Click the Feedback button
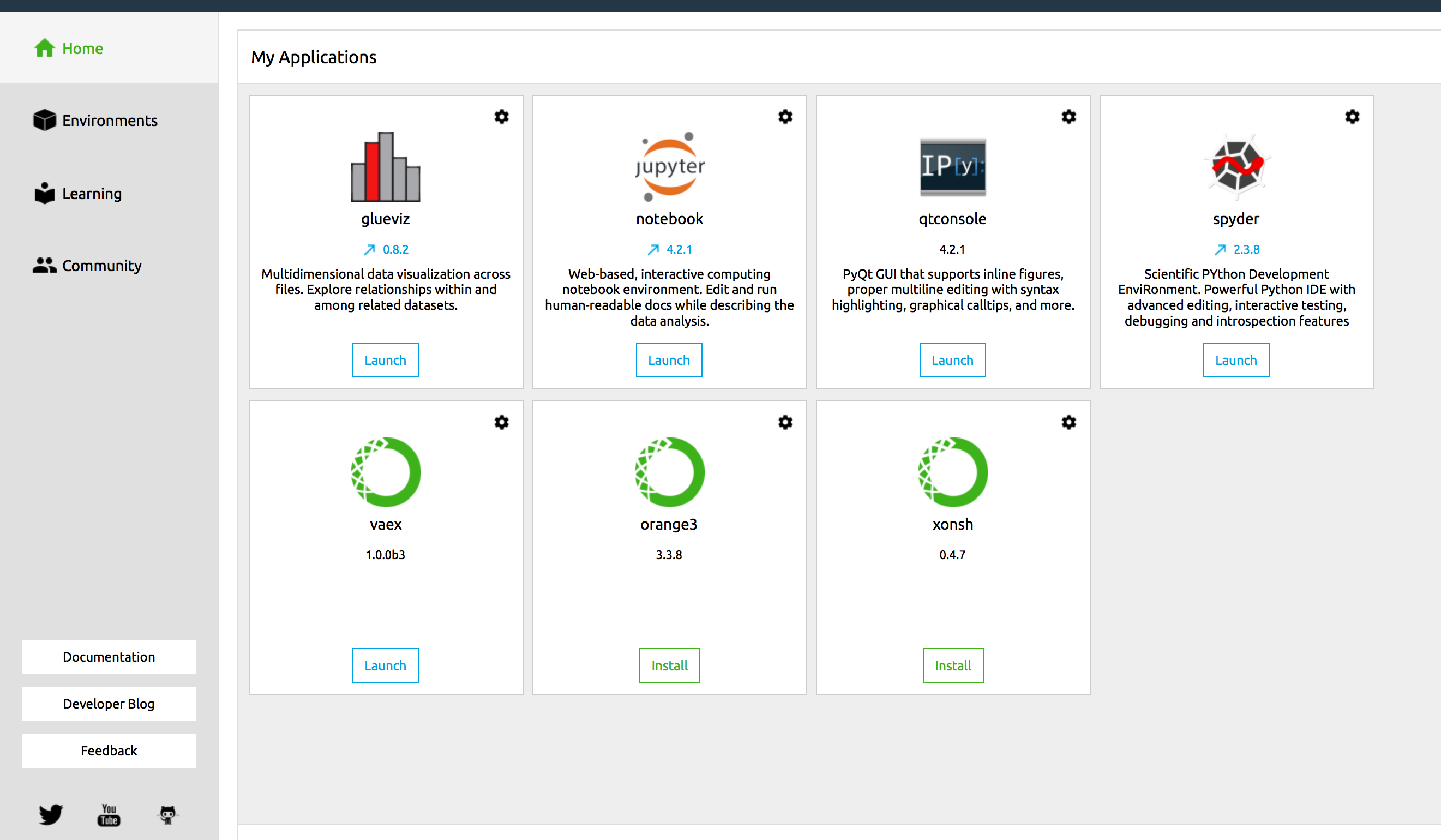The width and height of the screenshot is (1441, 840). point(109,751)
